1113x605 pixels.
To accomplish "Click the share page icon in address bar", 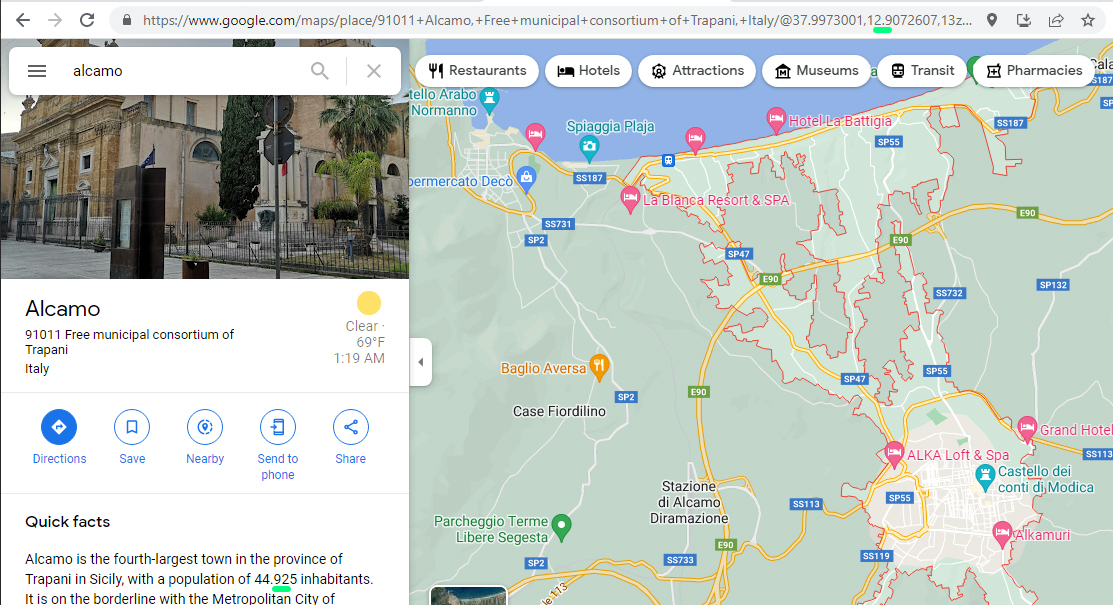I will pyautogui.click(x=1056, y=20).
